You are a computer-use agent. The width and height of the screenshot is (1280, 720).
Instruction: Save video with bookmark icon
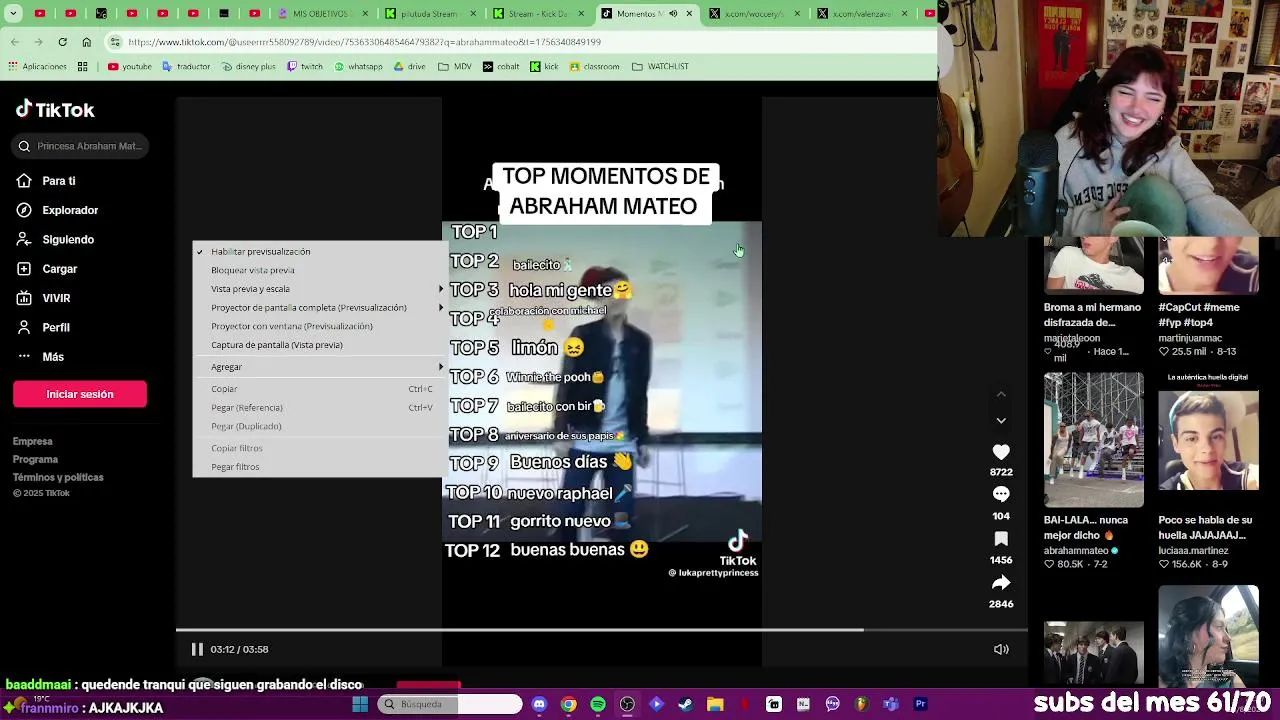pos(1001,539)
